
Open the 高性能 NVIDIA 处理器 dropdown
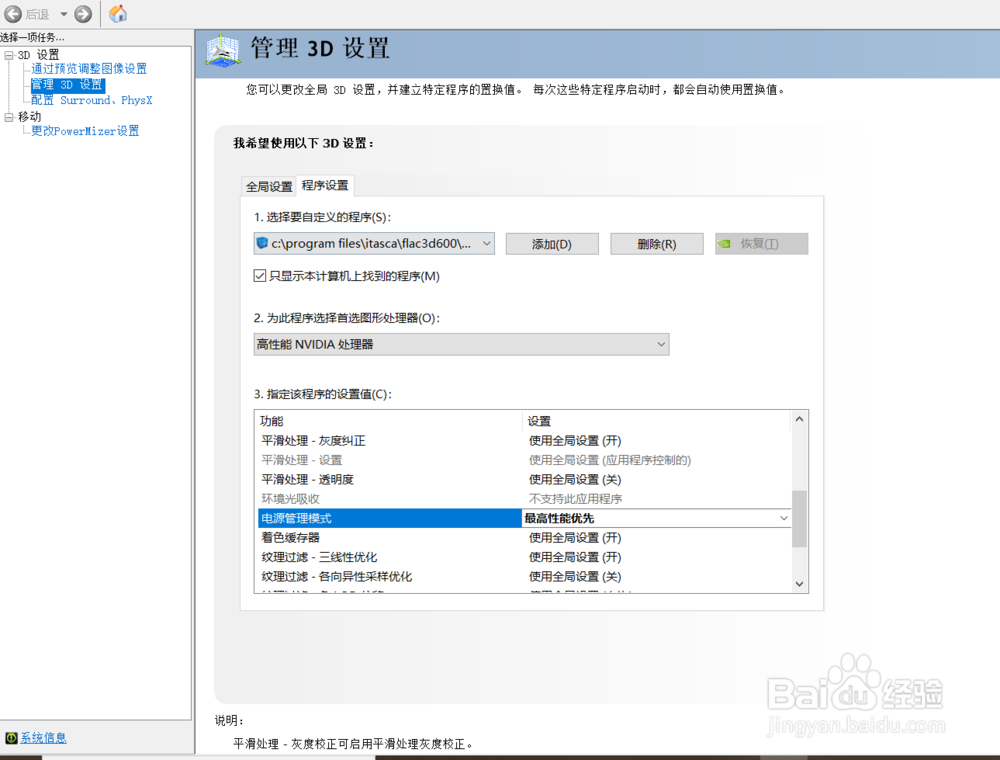462,344
